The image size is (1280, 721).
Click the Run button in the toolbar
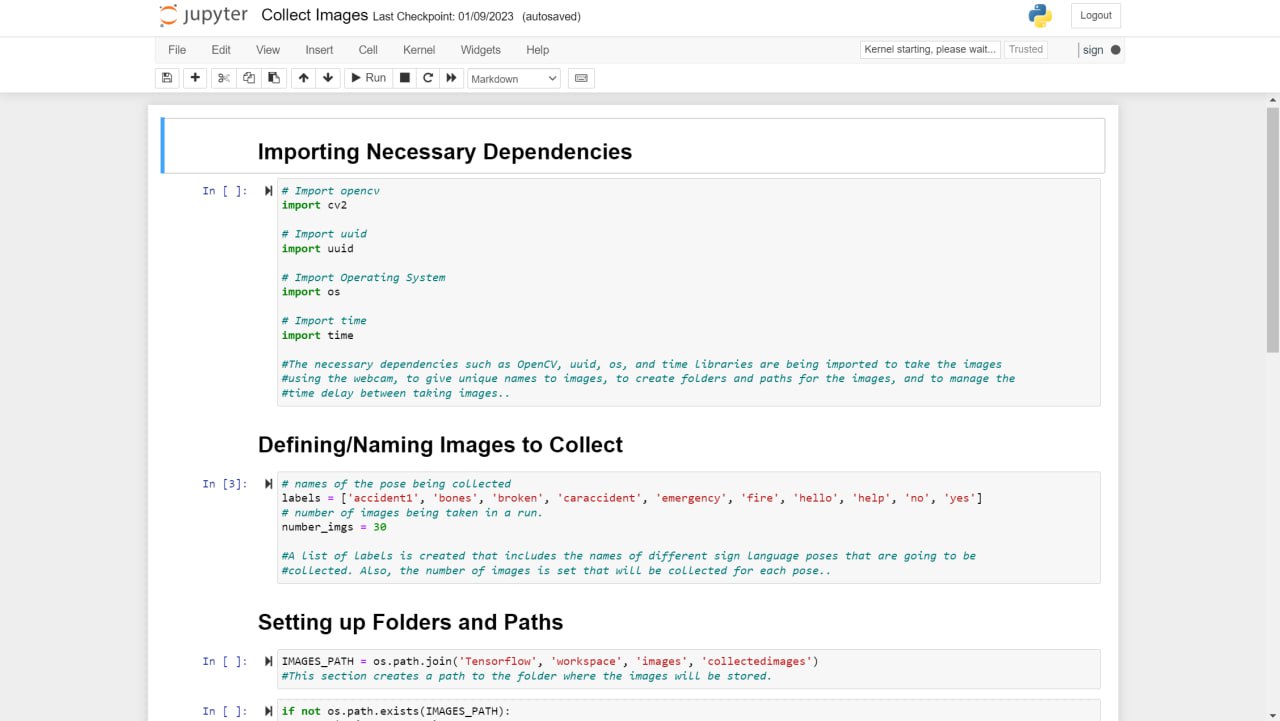(x=367, y=78)
